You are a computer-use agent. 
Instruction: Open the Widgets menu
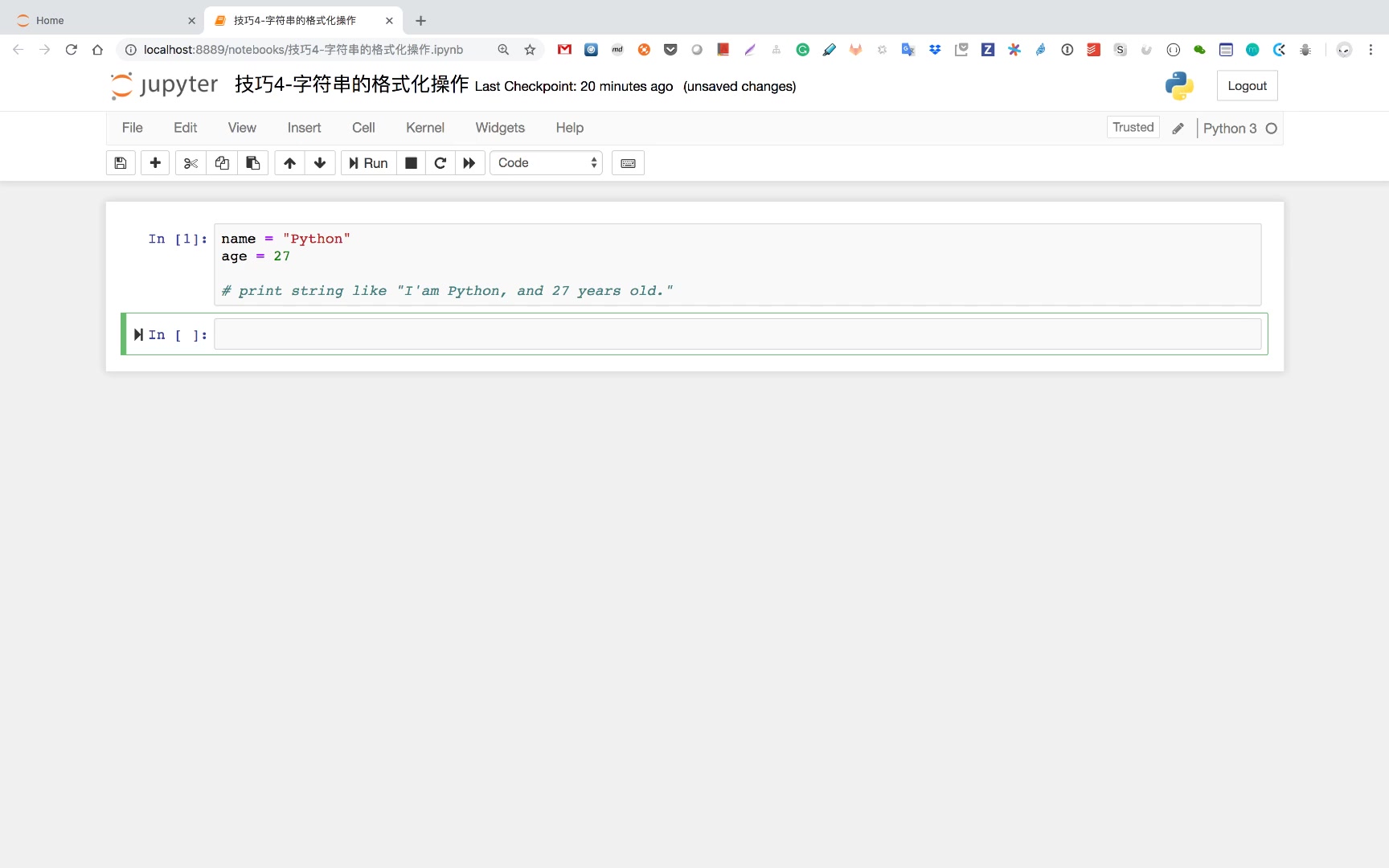coord(499,128)
